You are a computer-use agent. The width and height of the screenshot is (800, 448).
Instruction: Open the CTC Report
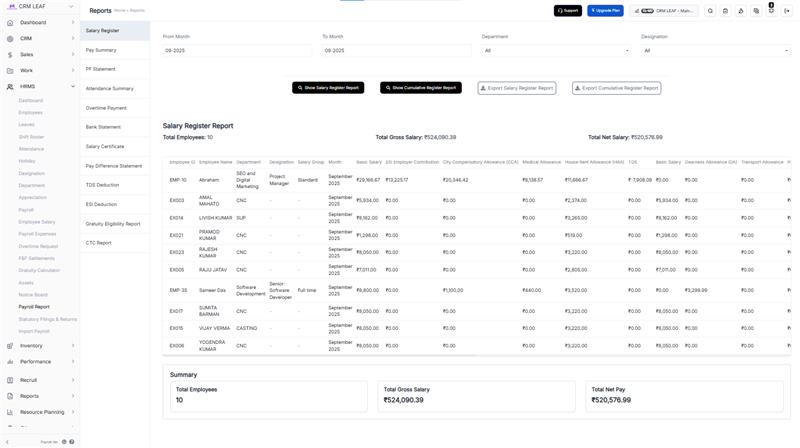(x=115, y=243)
